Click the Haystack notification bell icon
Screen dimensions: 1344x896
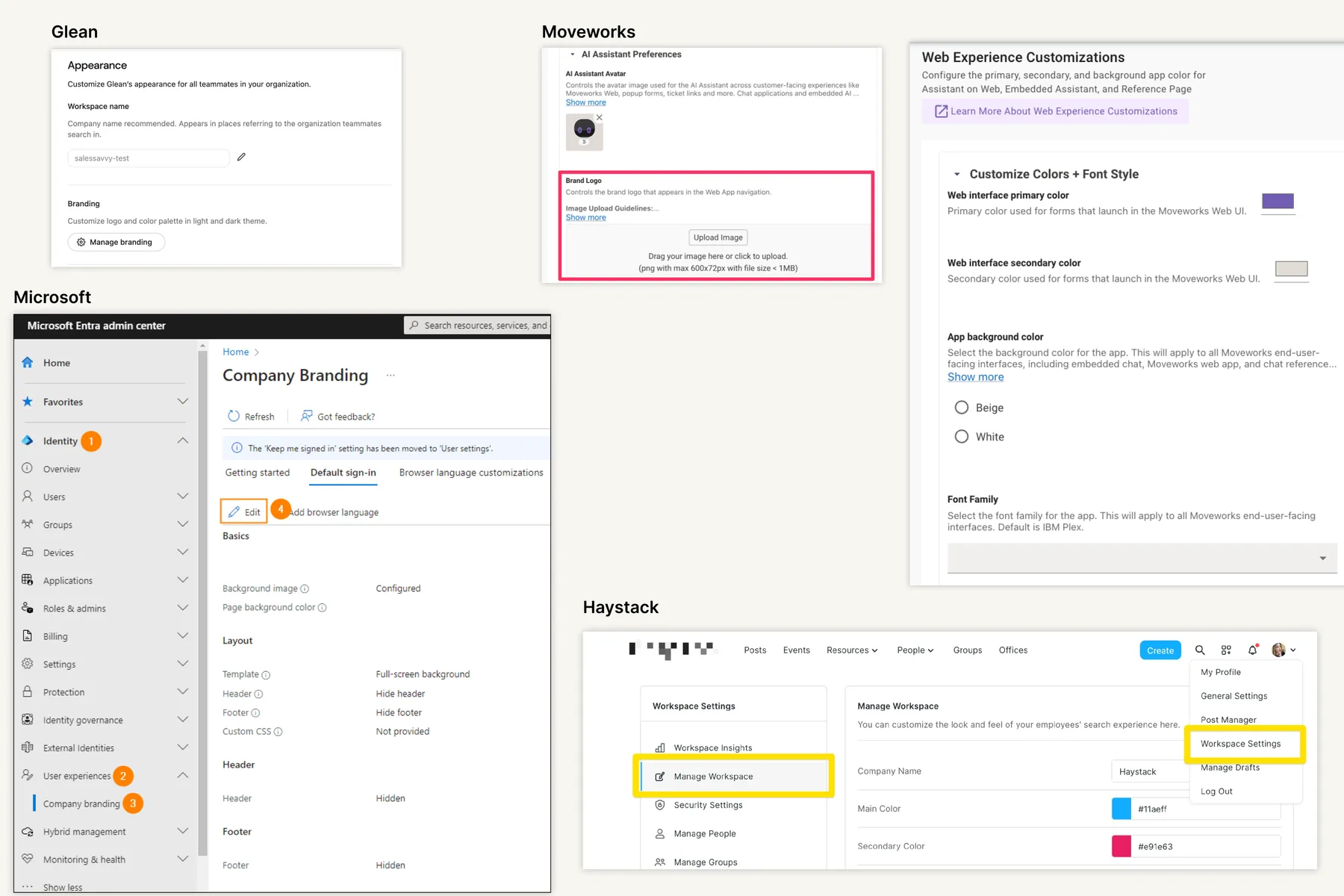[x=1253, y=650]
